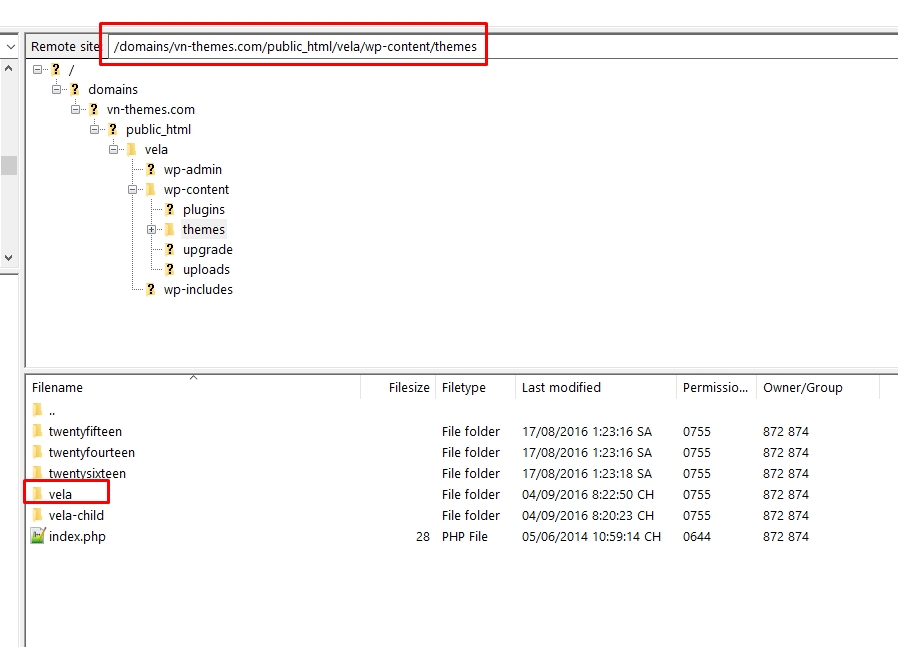Click the left panel vertical scrollbar
The height and width of the screenshot is (647, 898).
coord(9,165)
